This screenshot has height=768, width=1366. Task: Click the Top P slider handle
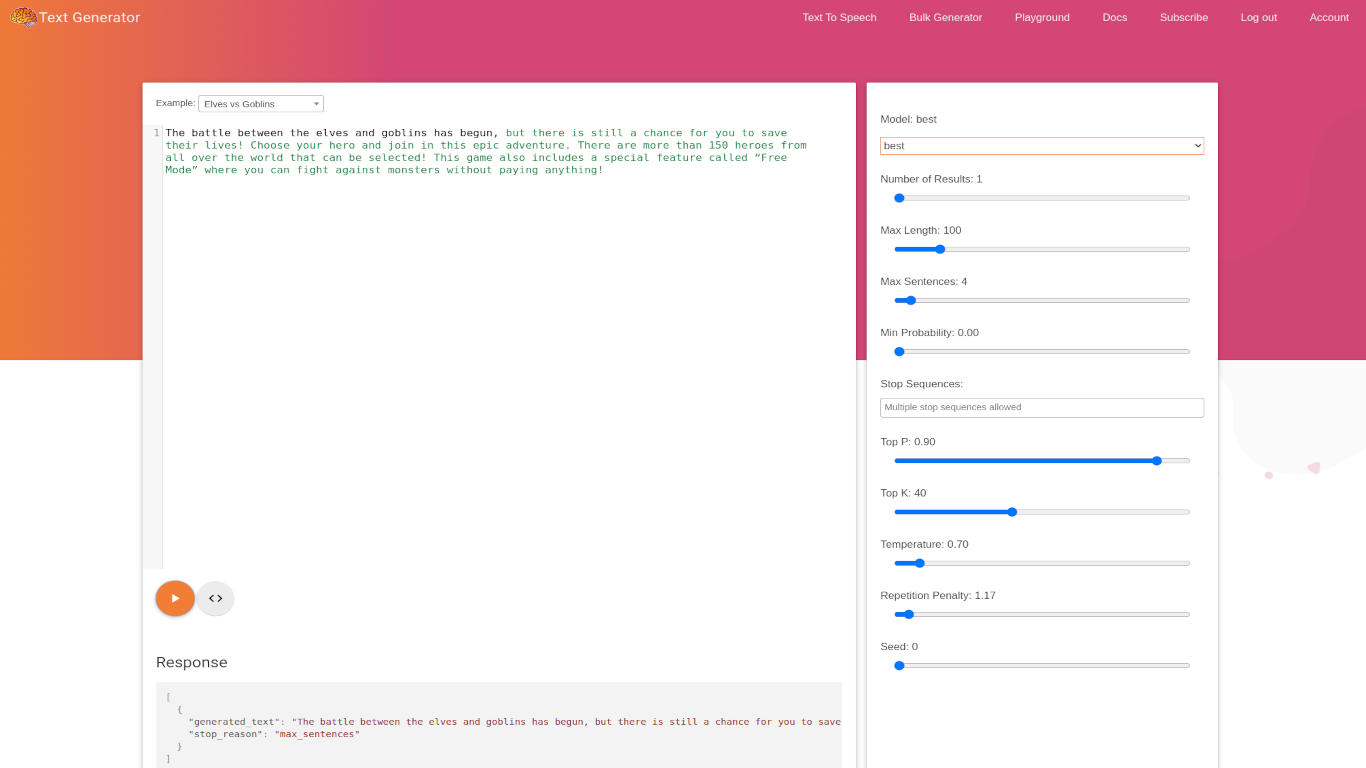1157,461
